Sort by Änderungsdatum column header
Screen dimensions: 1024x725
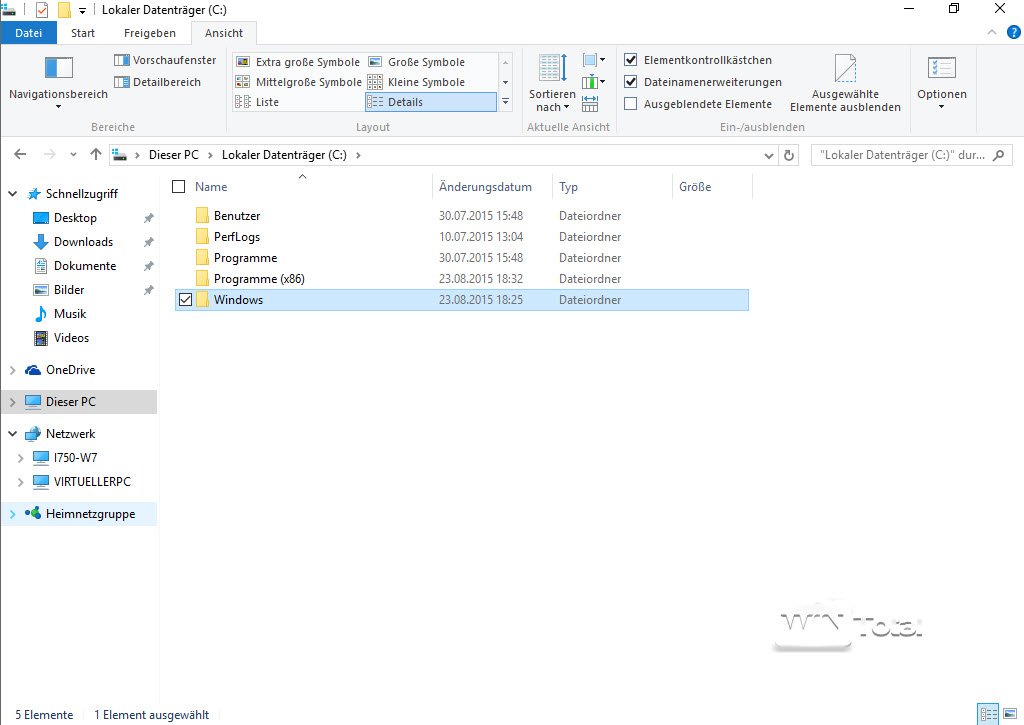[485, 187]
